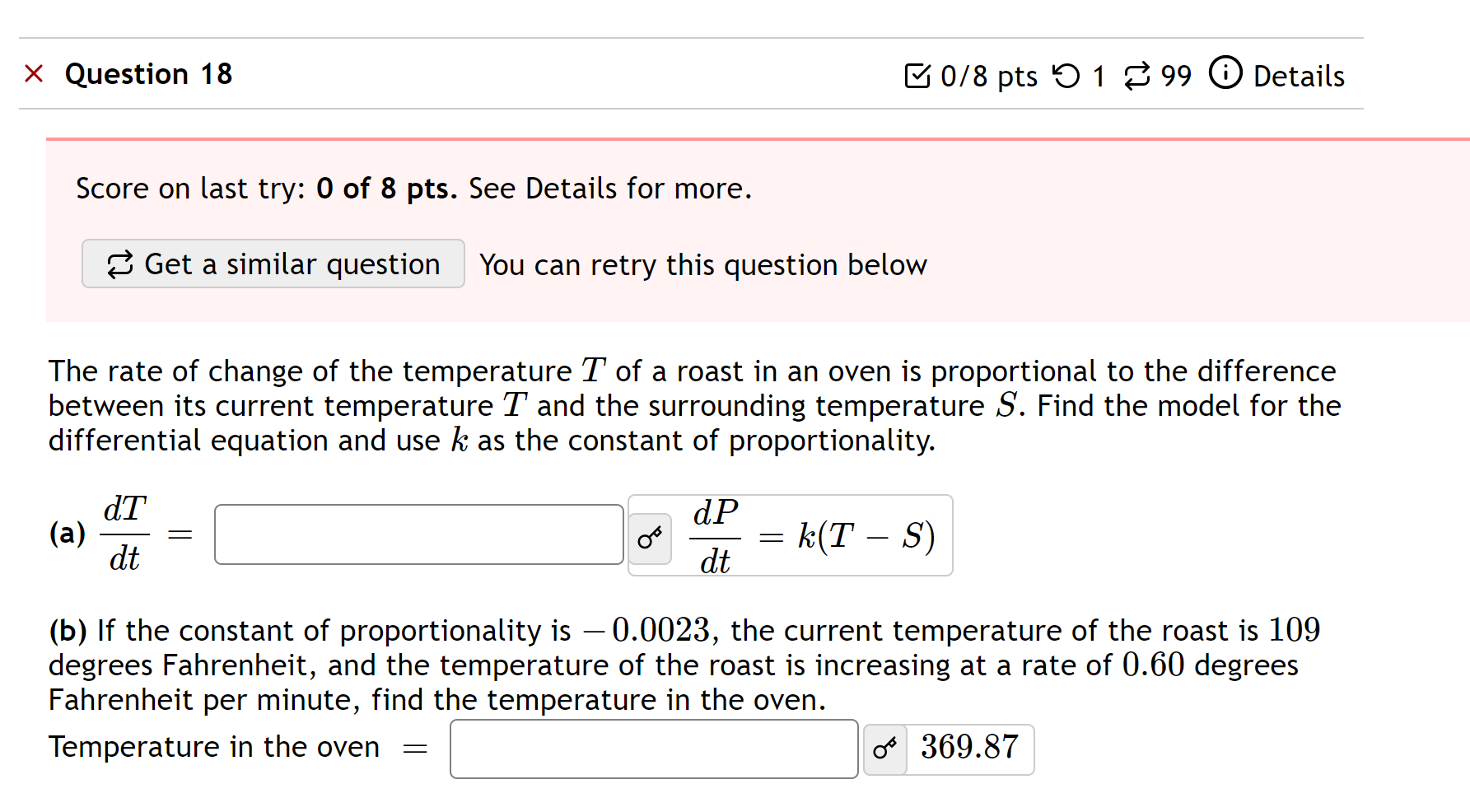1470x812 pixels.
Task: Click the key icon next to 369.87
Action: (885, 749)
